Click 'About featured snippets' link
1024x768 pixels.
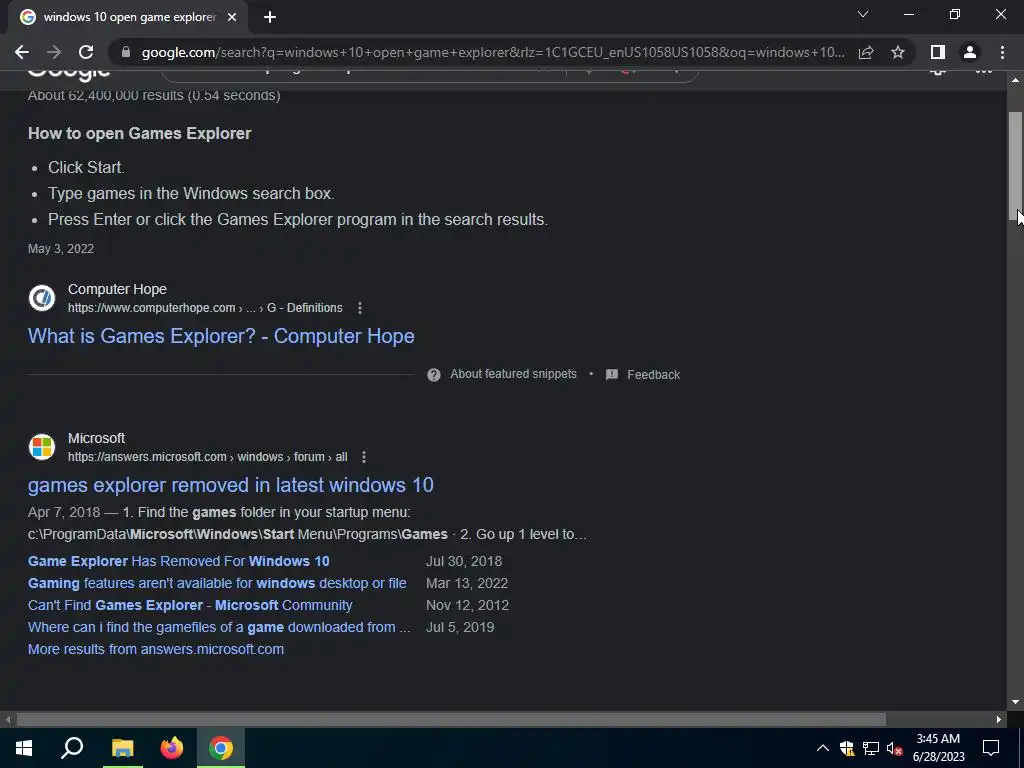click(x=513, y=374)
